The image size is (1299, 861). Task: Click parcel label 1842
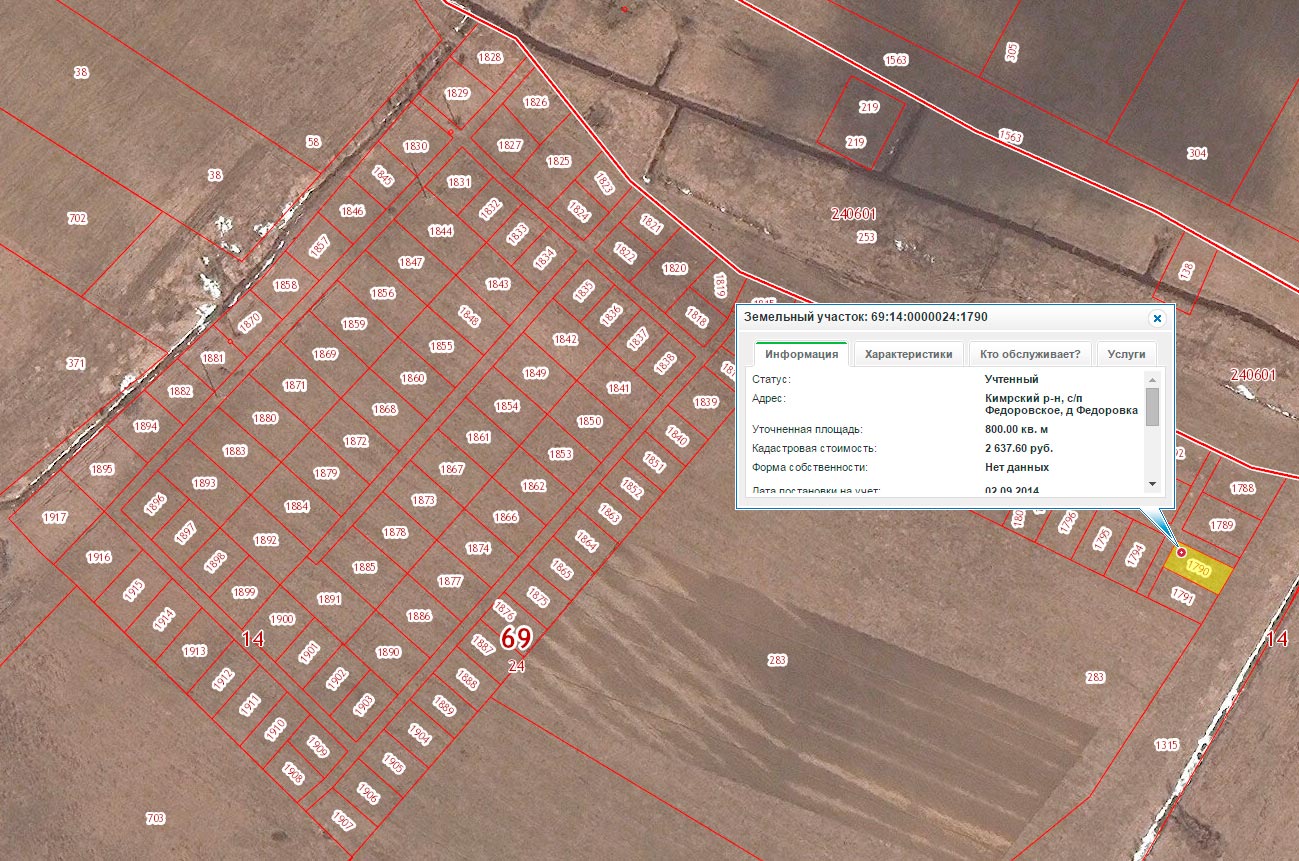pyautogui.click(x=565, y=339)
